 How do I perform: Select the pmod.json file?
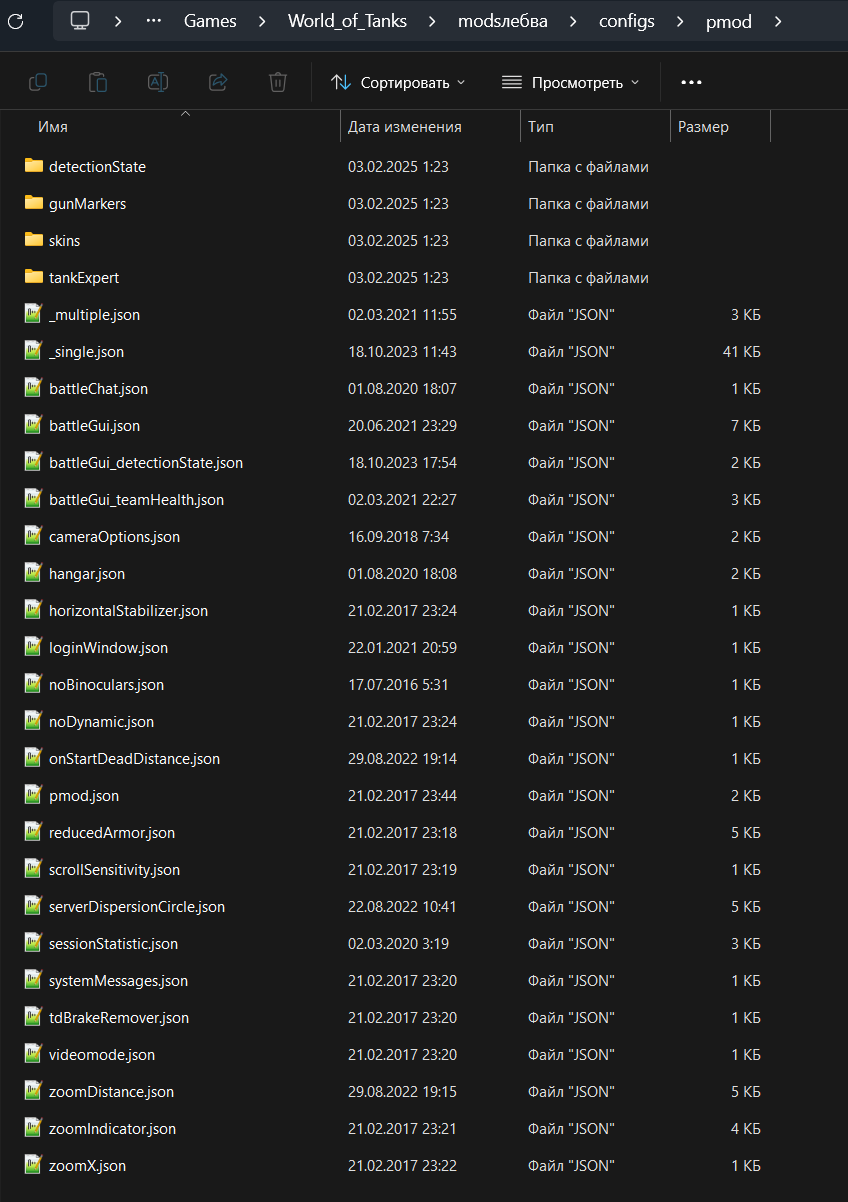pyautogui.click(x=84, y=796)
